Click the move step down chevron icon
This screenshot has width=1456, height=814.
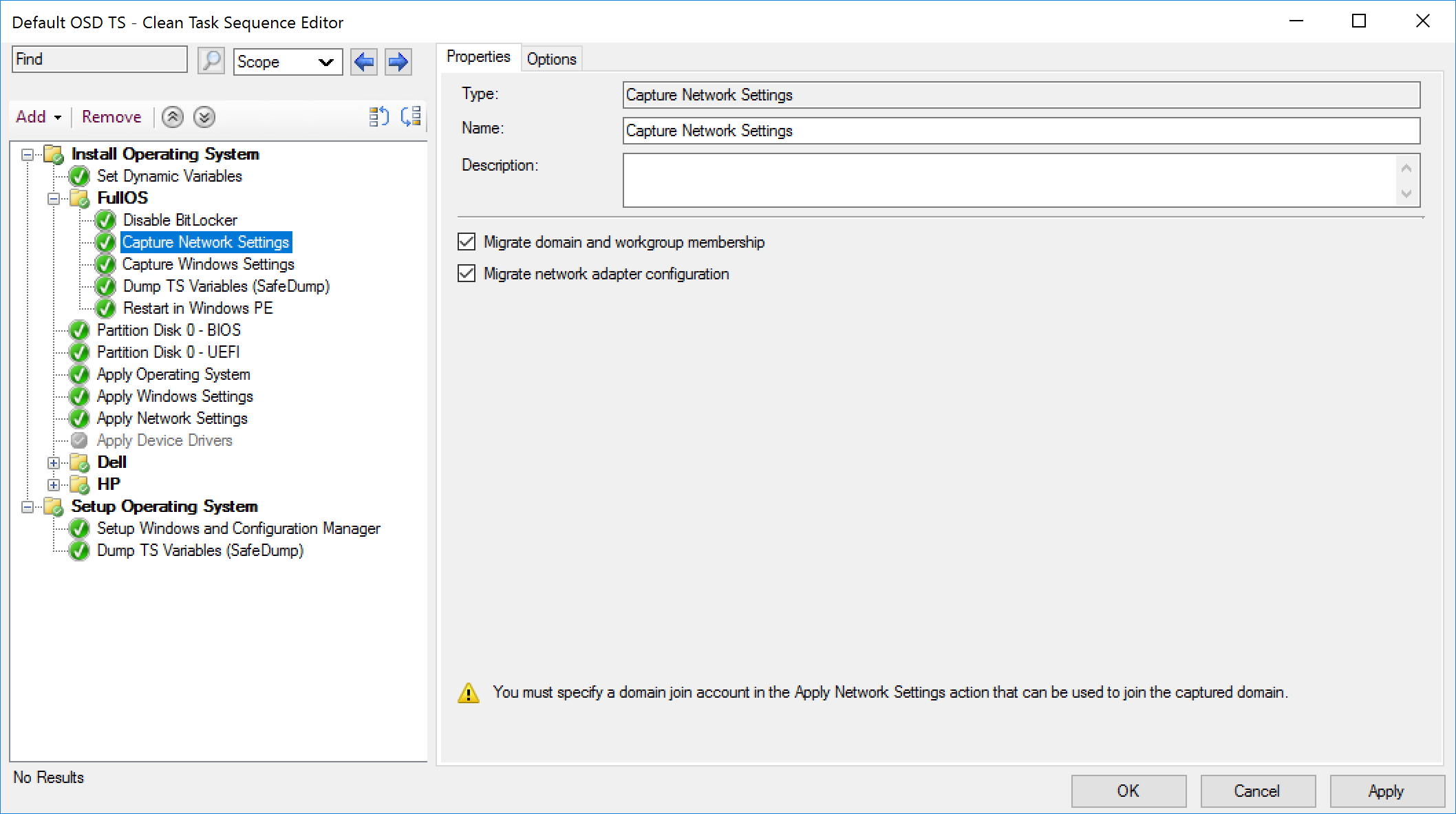click(x=204, y=117)
